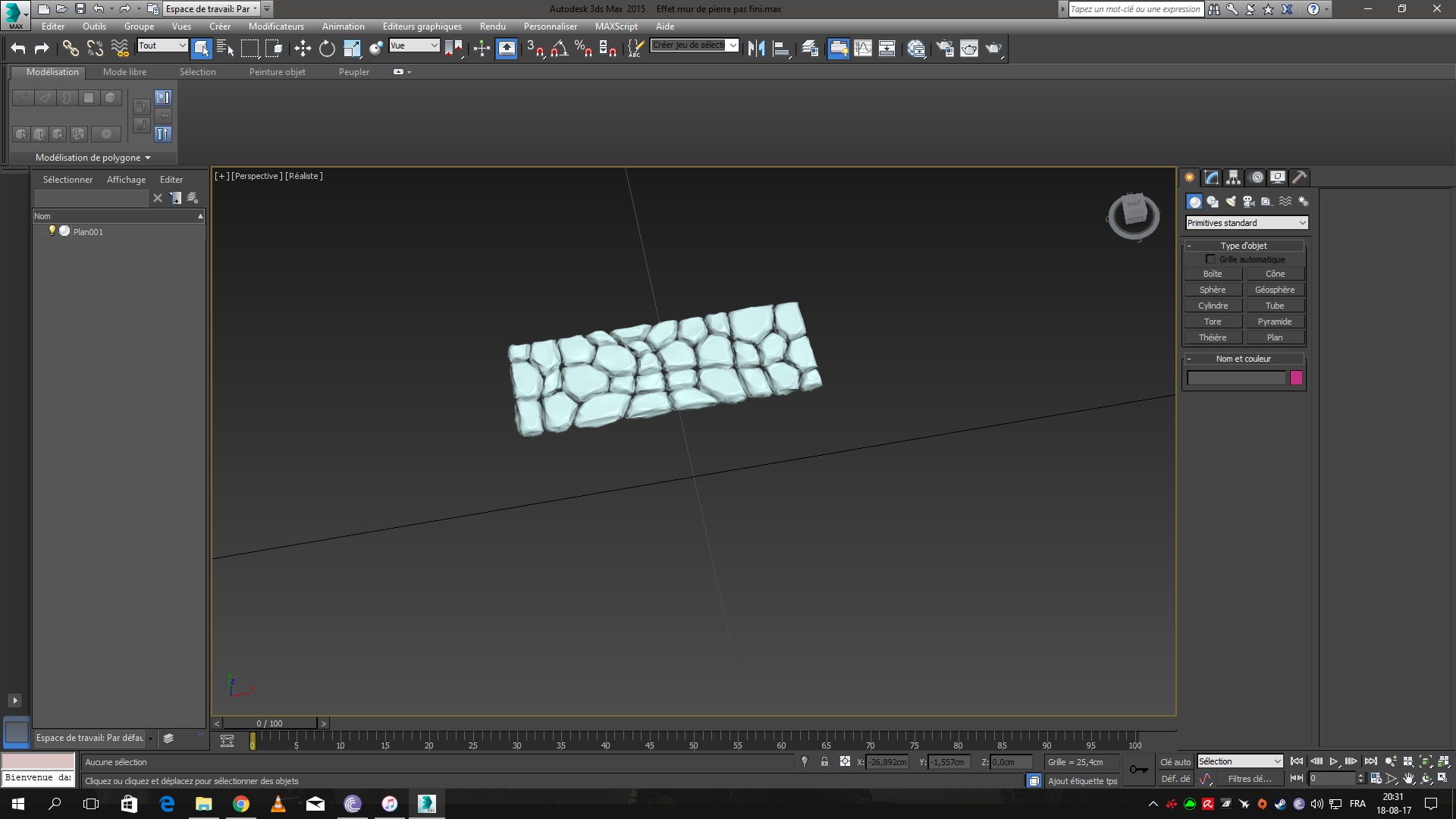
Task: Switch to the Peinture objet tab
Action: click(x=277, y=72)
